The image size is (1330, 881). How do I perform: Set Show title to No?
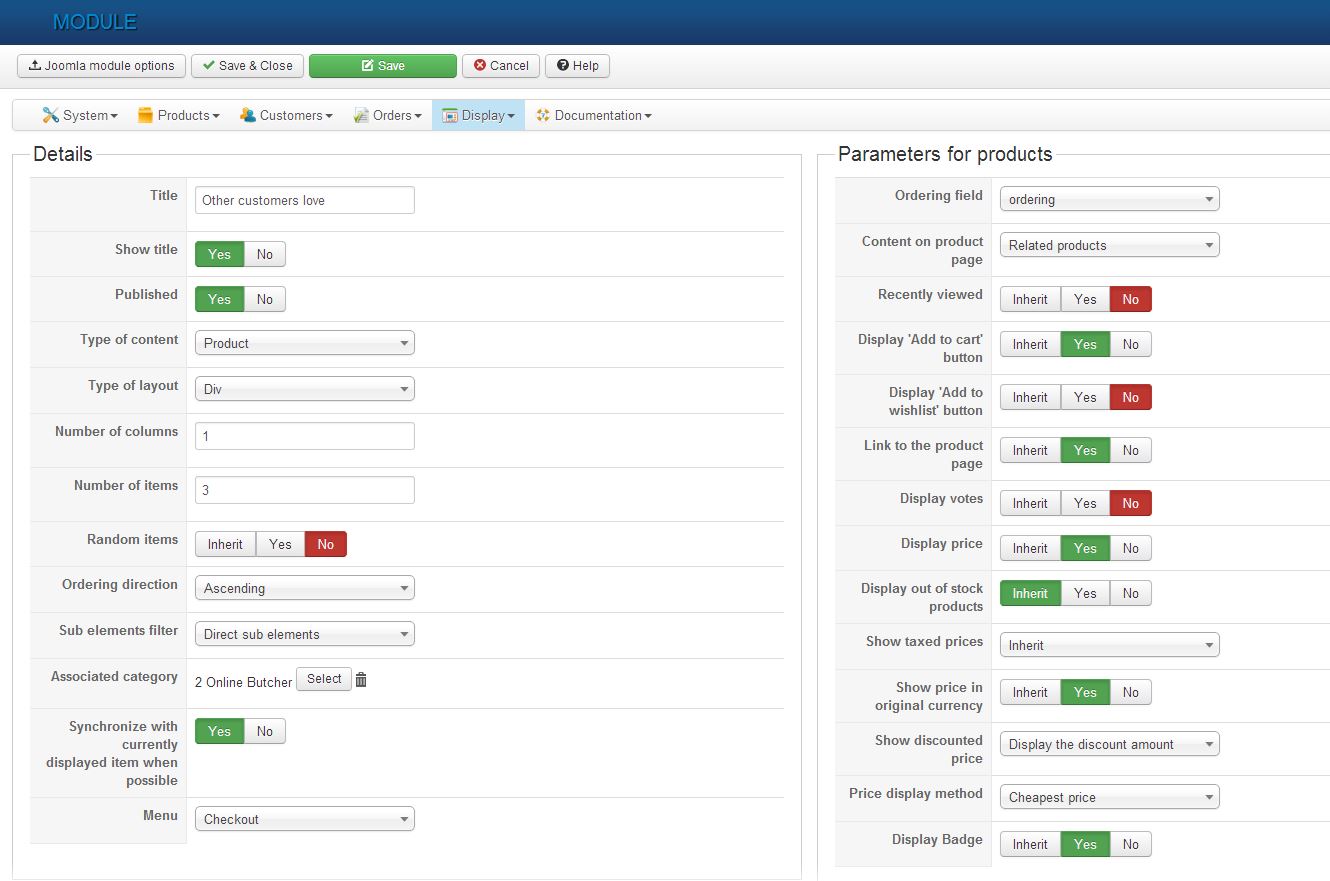coord(265,254)
